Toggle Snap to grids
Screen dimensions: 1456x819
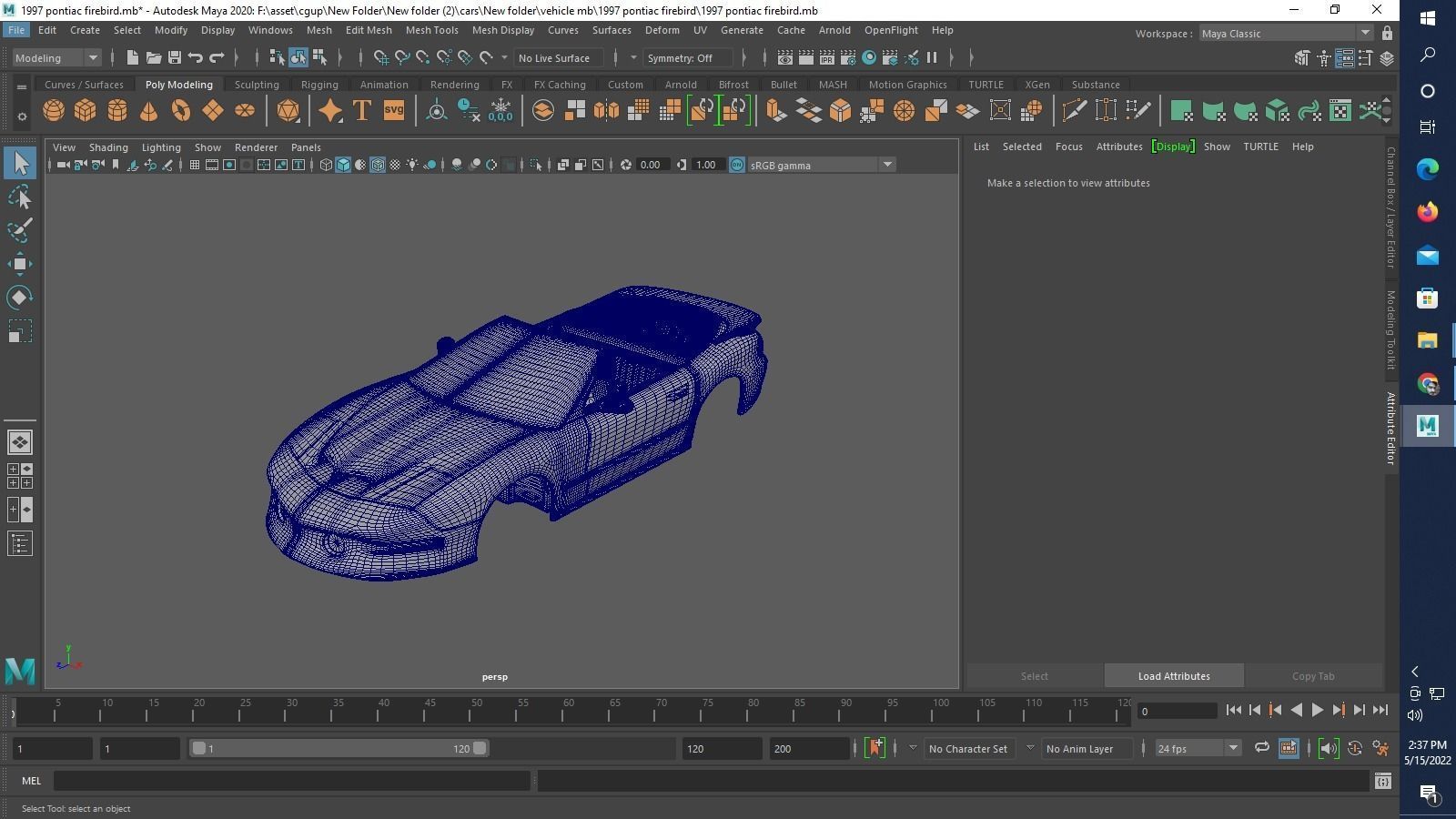(381, 58)
